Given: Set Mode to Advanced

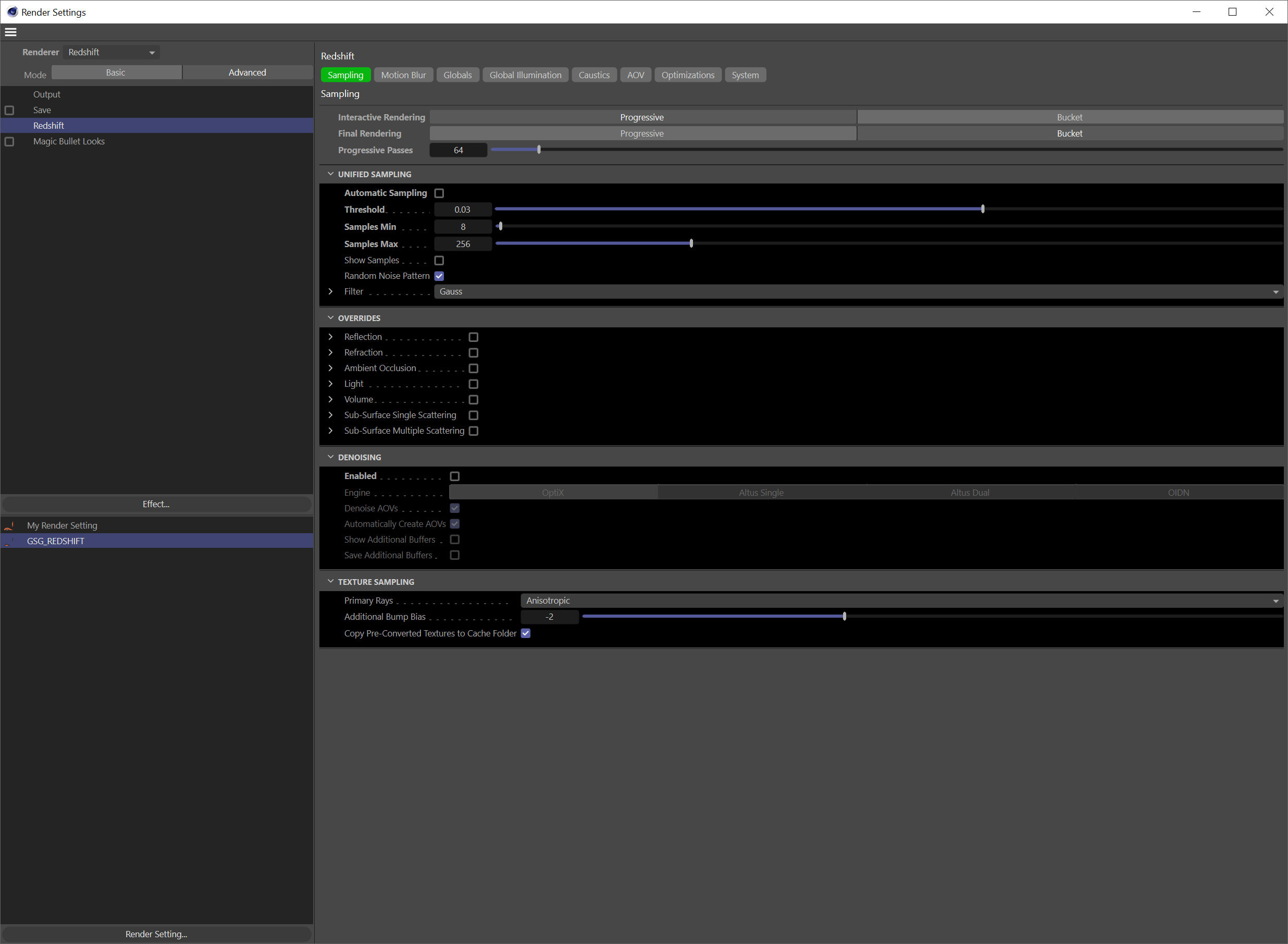Looking at the screenshot, I should [x=247, y=72].
